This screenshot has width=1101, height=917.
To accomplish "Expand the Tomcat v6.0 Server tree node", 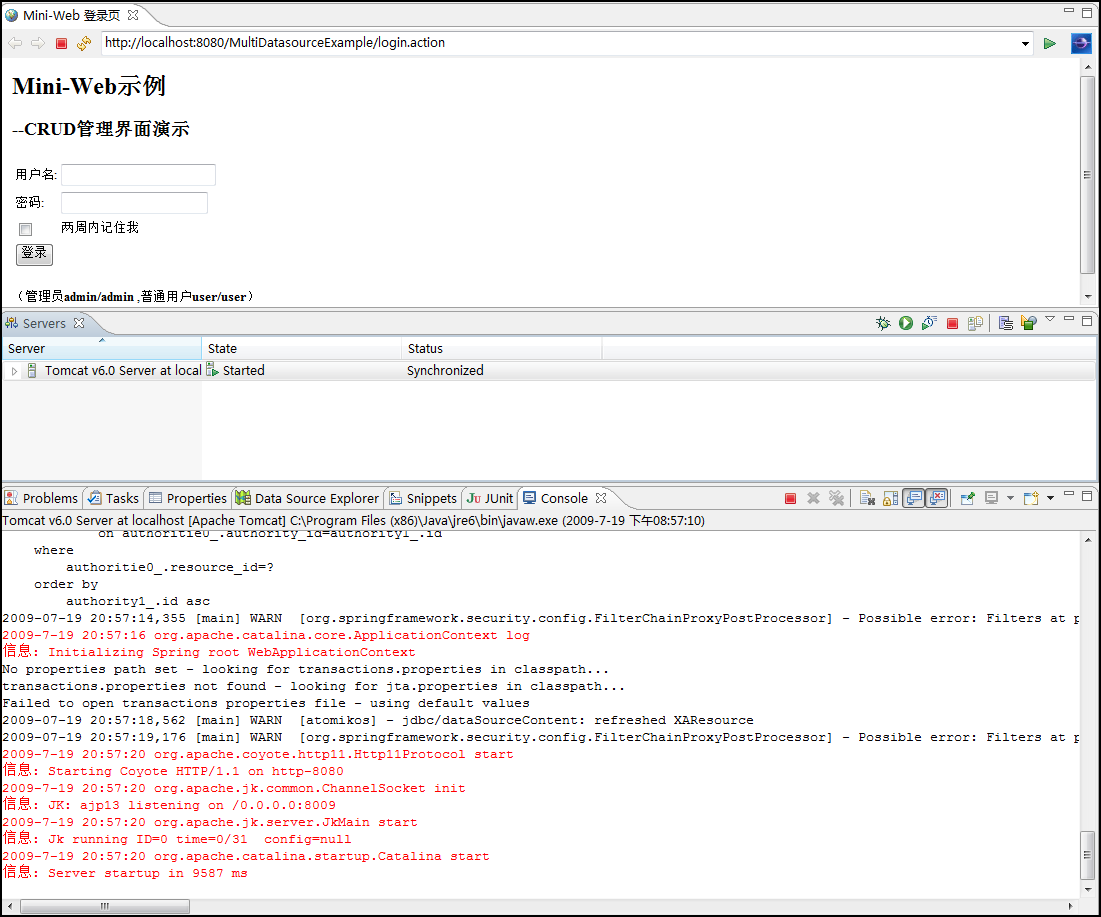I will 14,371.
